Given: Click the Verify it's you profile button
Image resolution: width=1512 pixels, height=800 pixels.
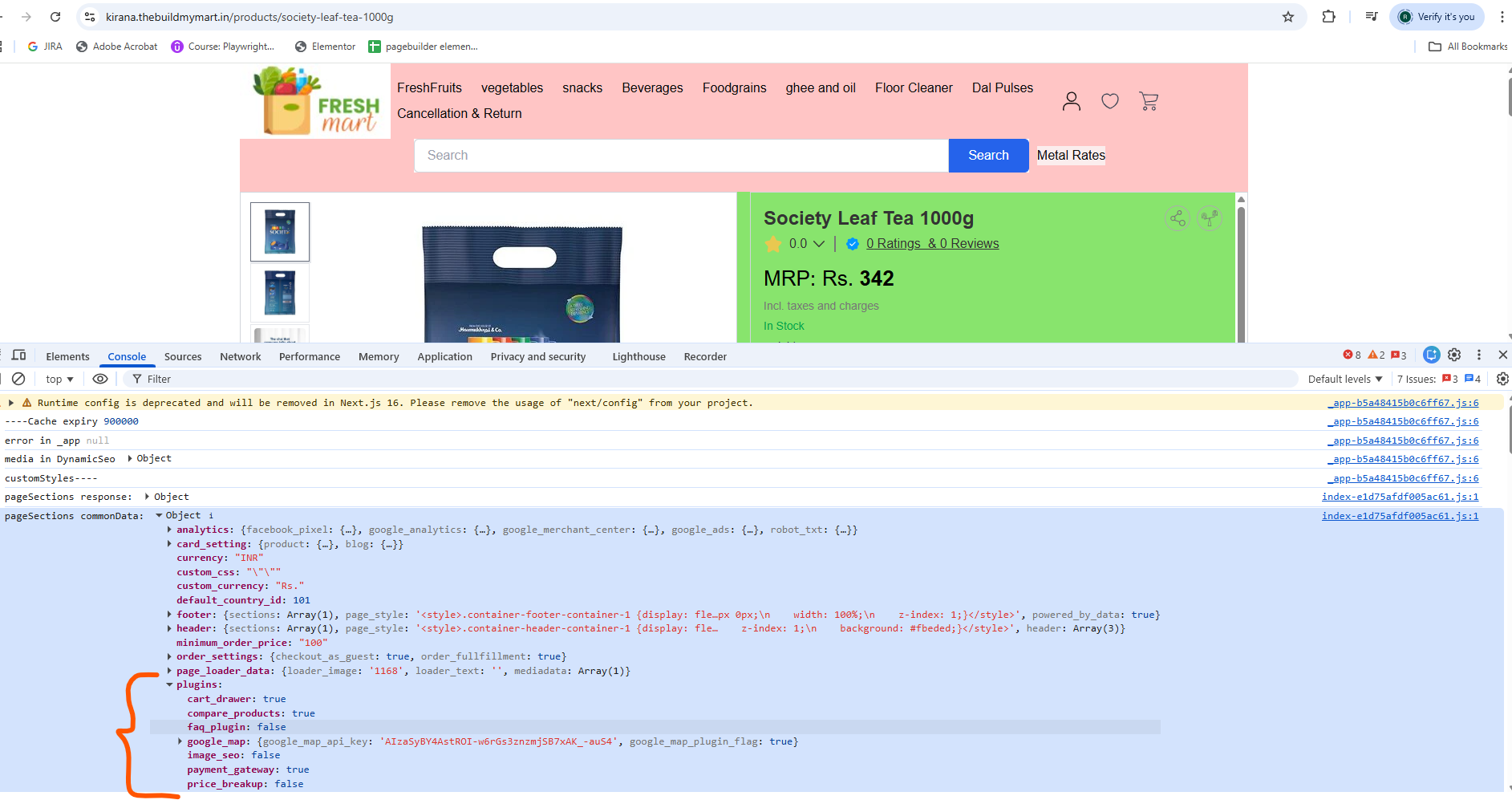Looking at the screenshot, I should click(x=1437, y=17).
